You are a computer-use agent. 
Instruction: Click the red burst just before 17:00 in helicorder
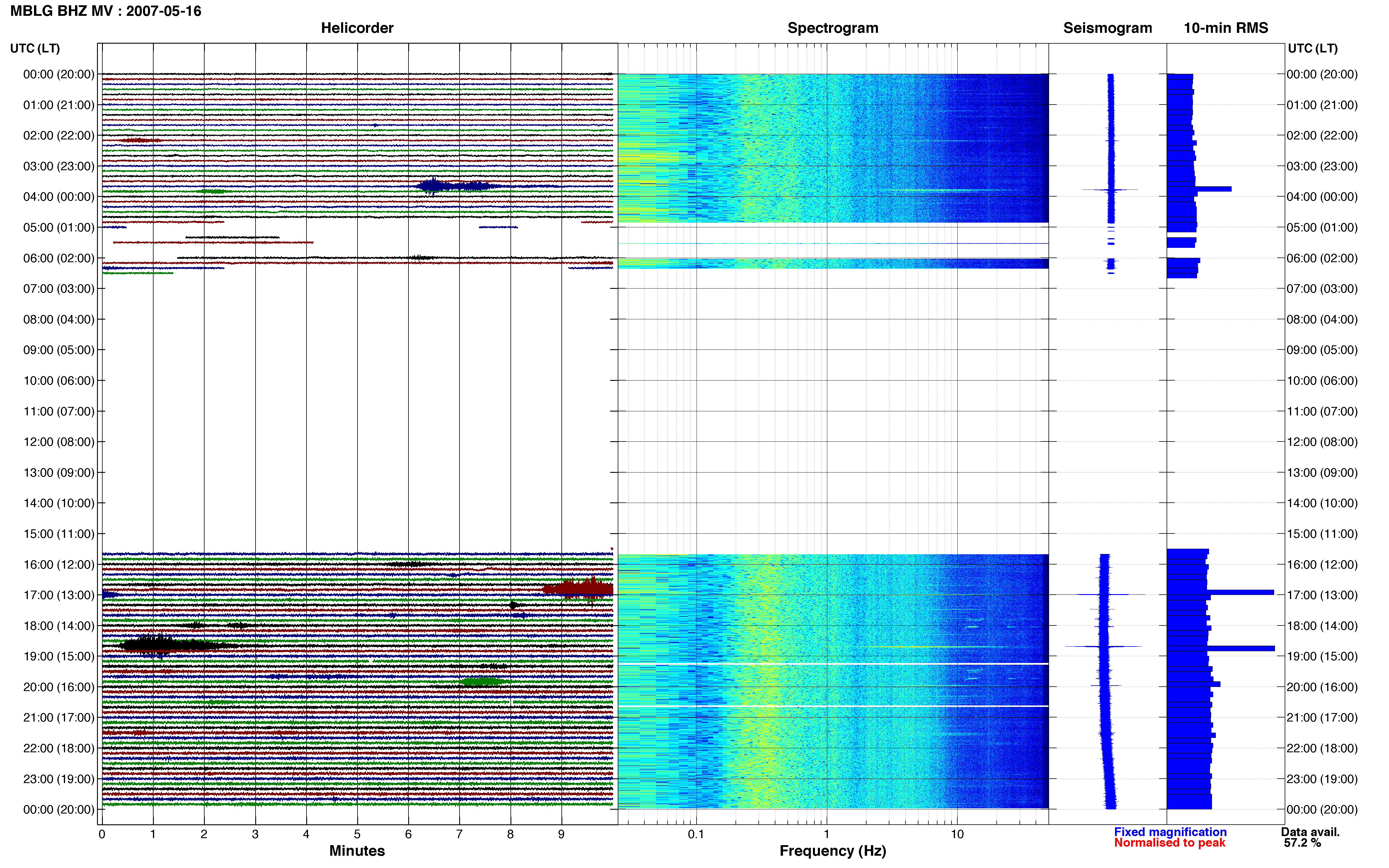click(x=578, y=589)
